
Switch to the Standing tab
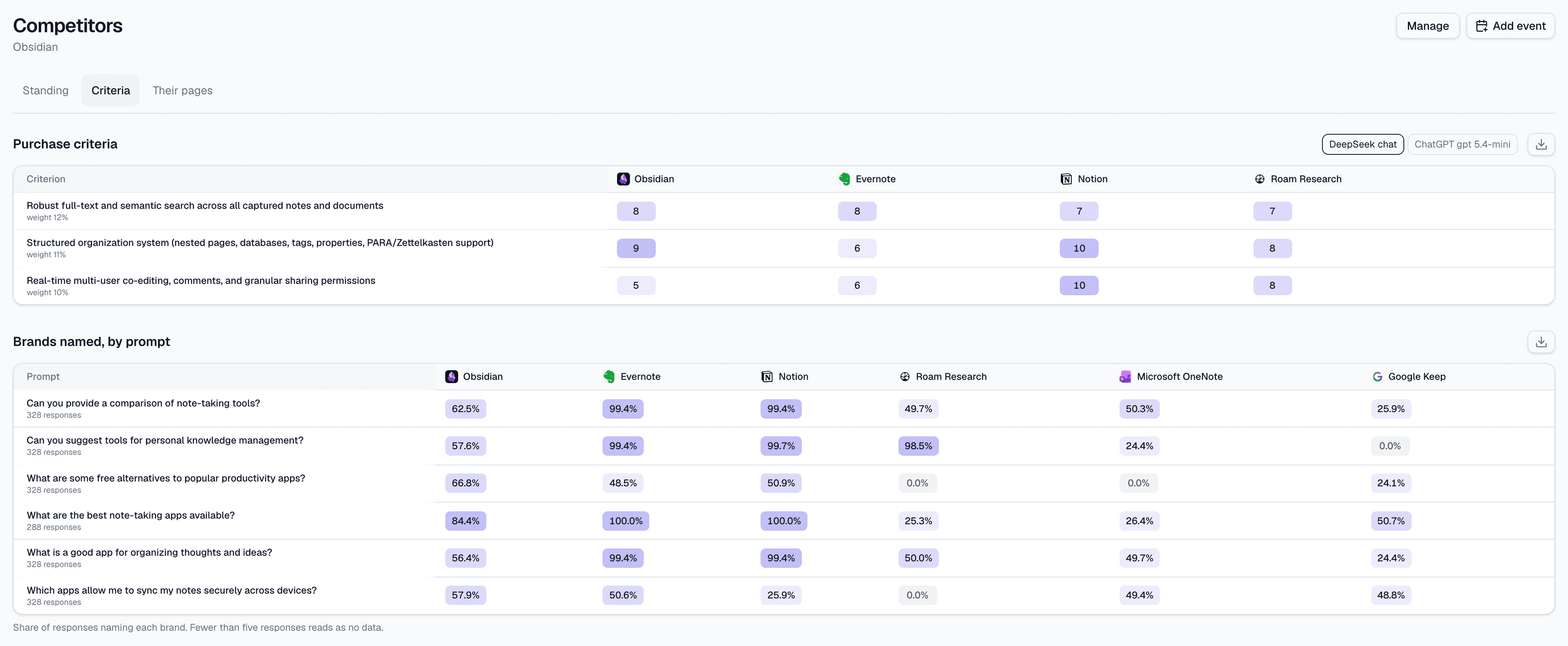tap(46, 90)
